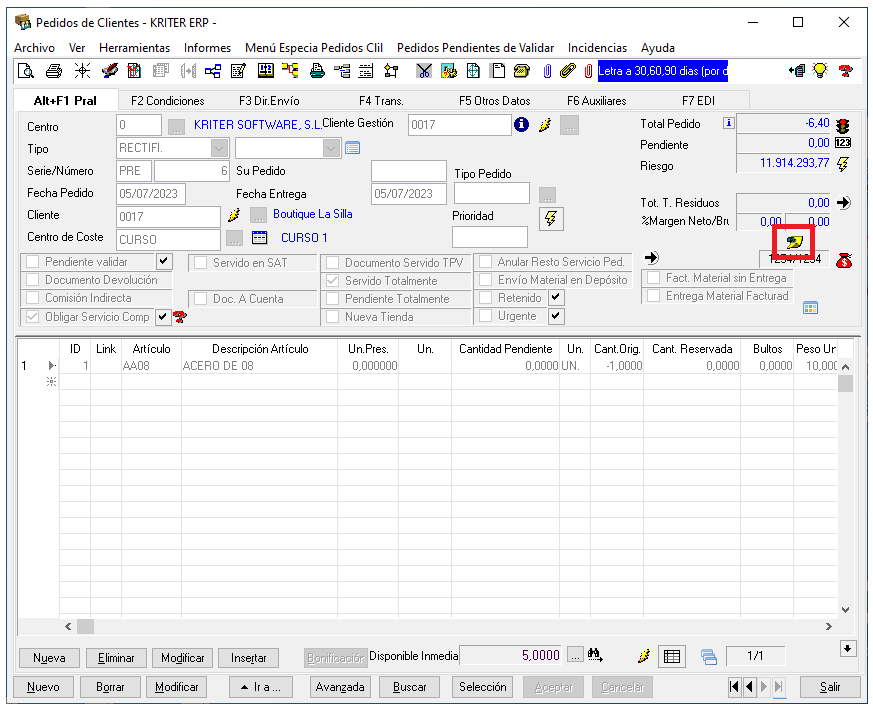Screen dimensions: 873x708
Task: Expand the Tipo dropdown showing RECTIFI.
Action: tap(219, 148)
